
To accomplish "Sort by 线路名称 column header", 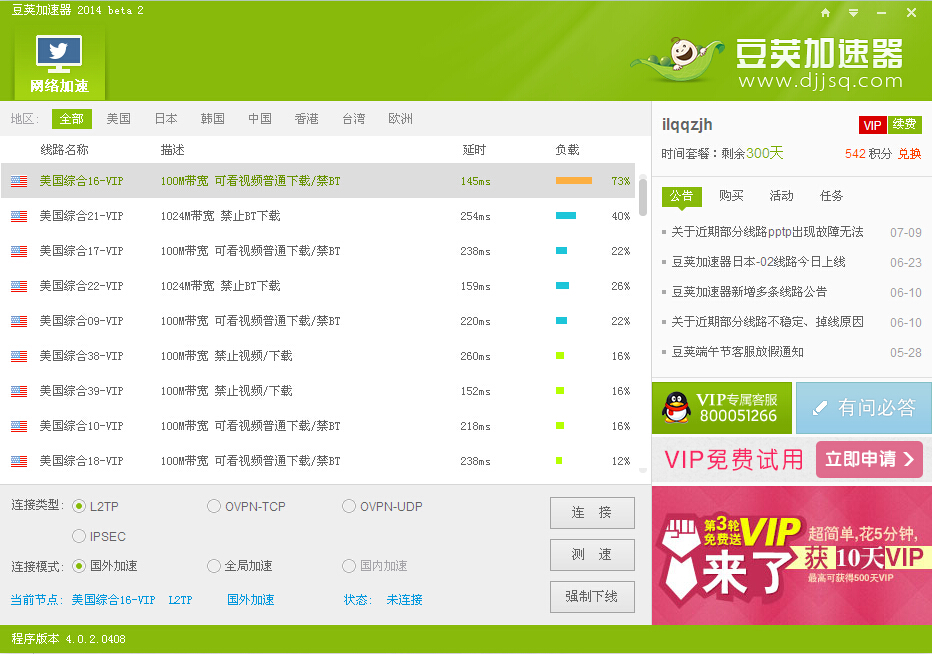I will 64,150.
